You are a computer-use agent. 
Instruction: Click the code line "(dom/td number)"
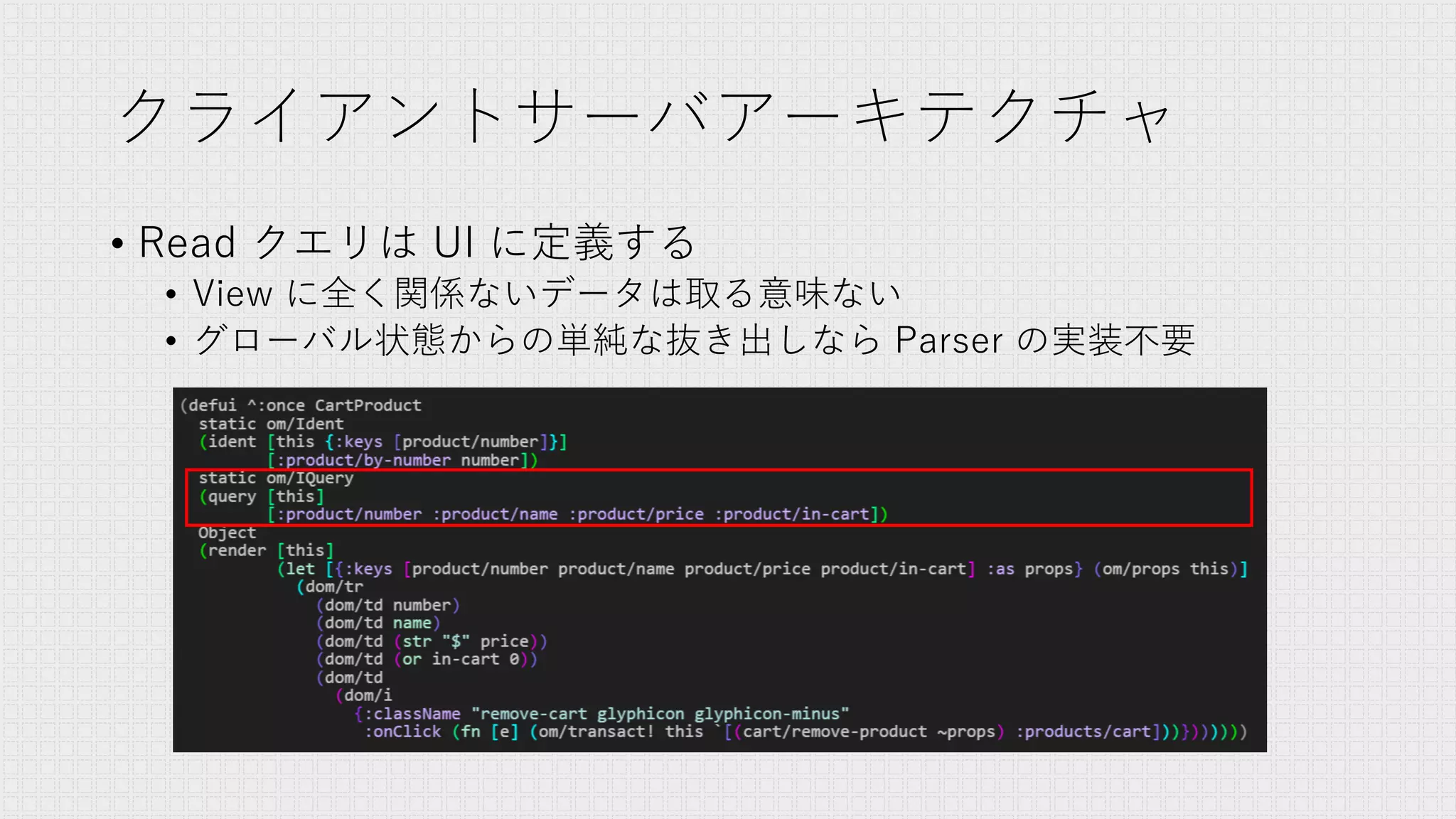click(388, 605)
